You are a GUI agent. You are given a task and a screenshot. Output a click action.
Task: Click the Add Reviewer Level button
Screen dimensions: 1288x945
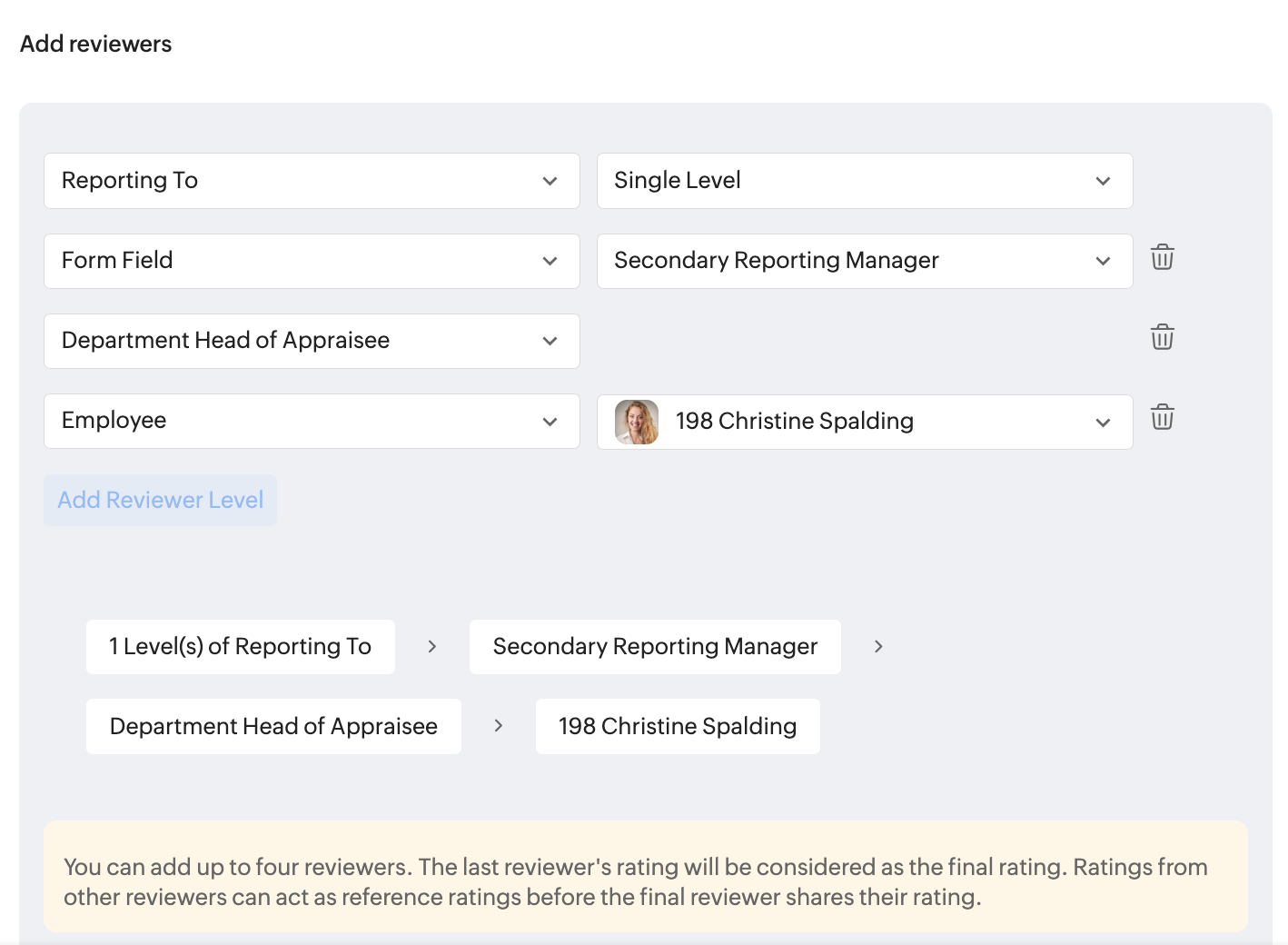161,501
